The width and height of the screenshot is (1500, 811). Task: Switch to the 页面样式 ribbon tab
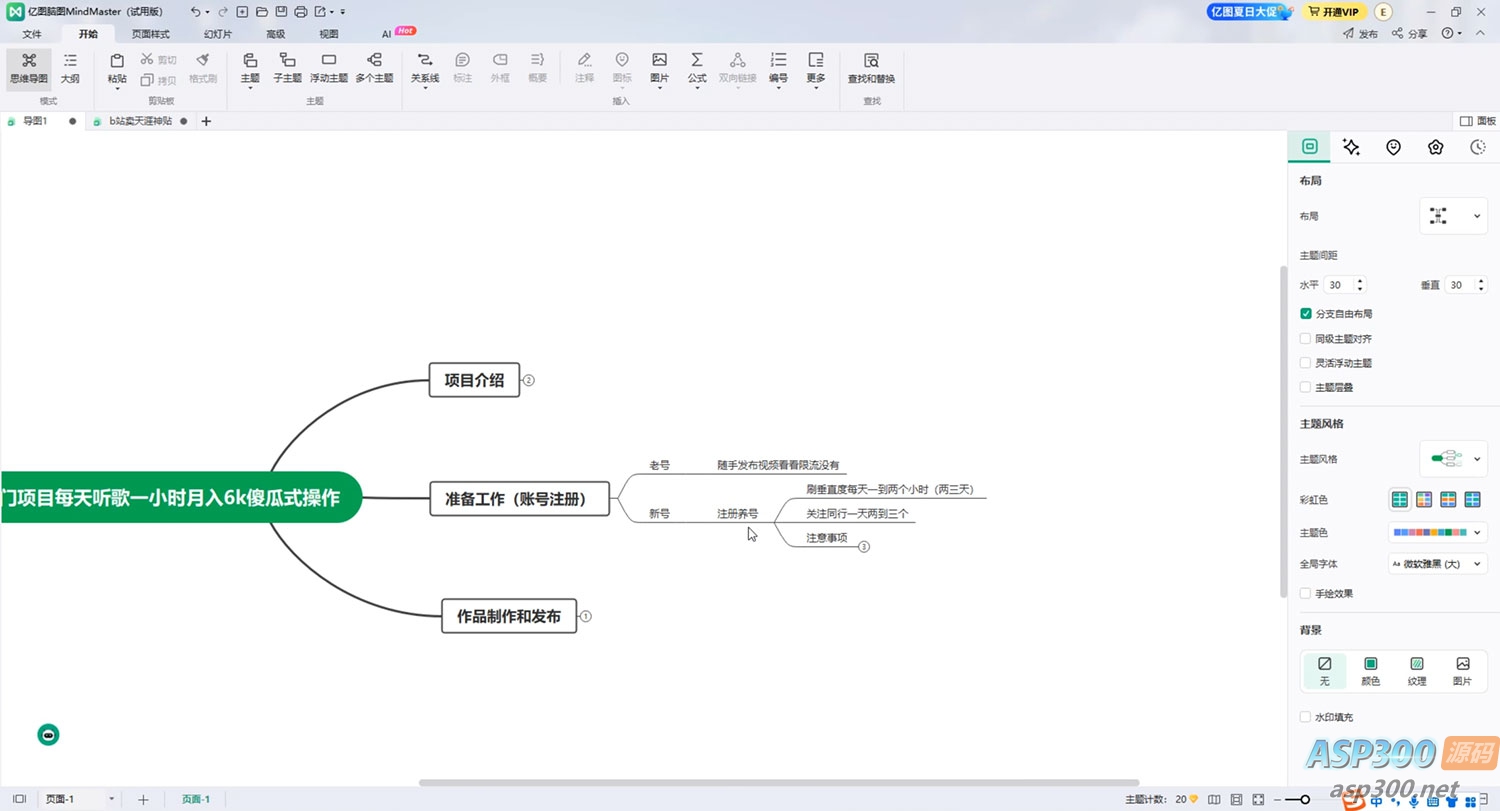(x=151, y=34)
